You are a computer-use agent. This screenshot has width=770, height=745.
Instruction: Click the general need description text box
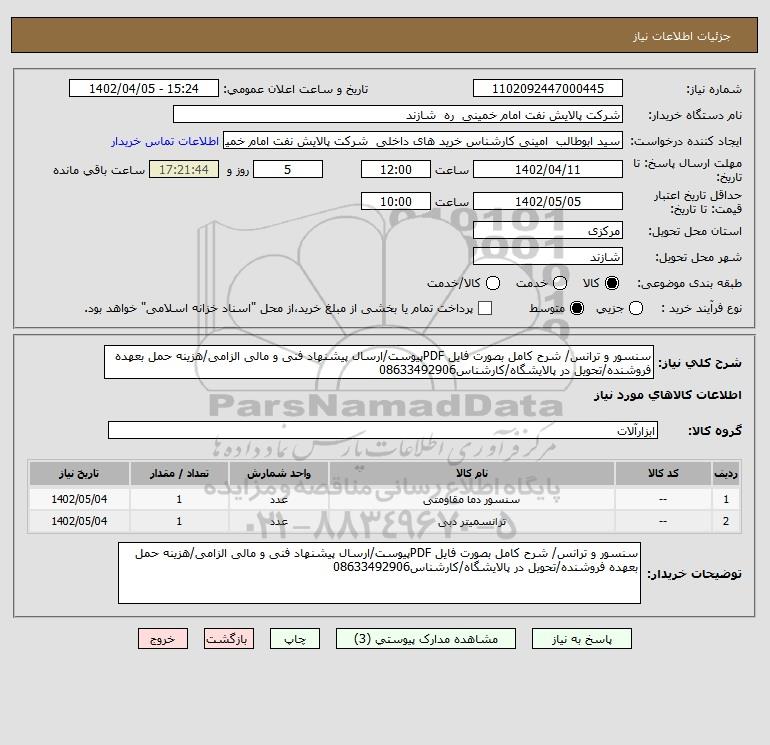click(x=379, y=362)
